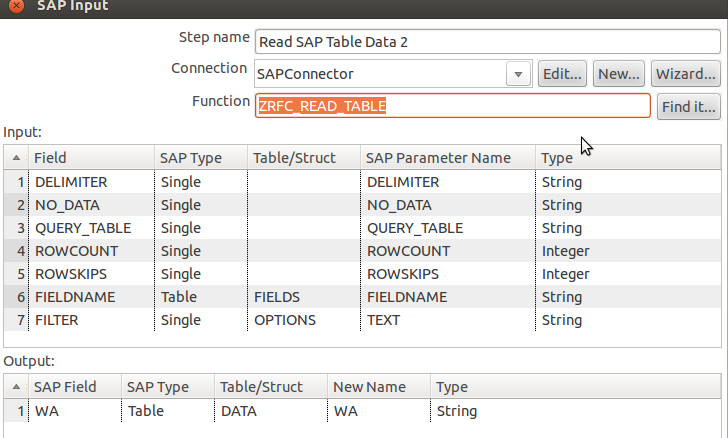Click the Edit... connection button
Image resolution: width=728 pixels, height=438 pixels.
tap(562, 74)
